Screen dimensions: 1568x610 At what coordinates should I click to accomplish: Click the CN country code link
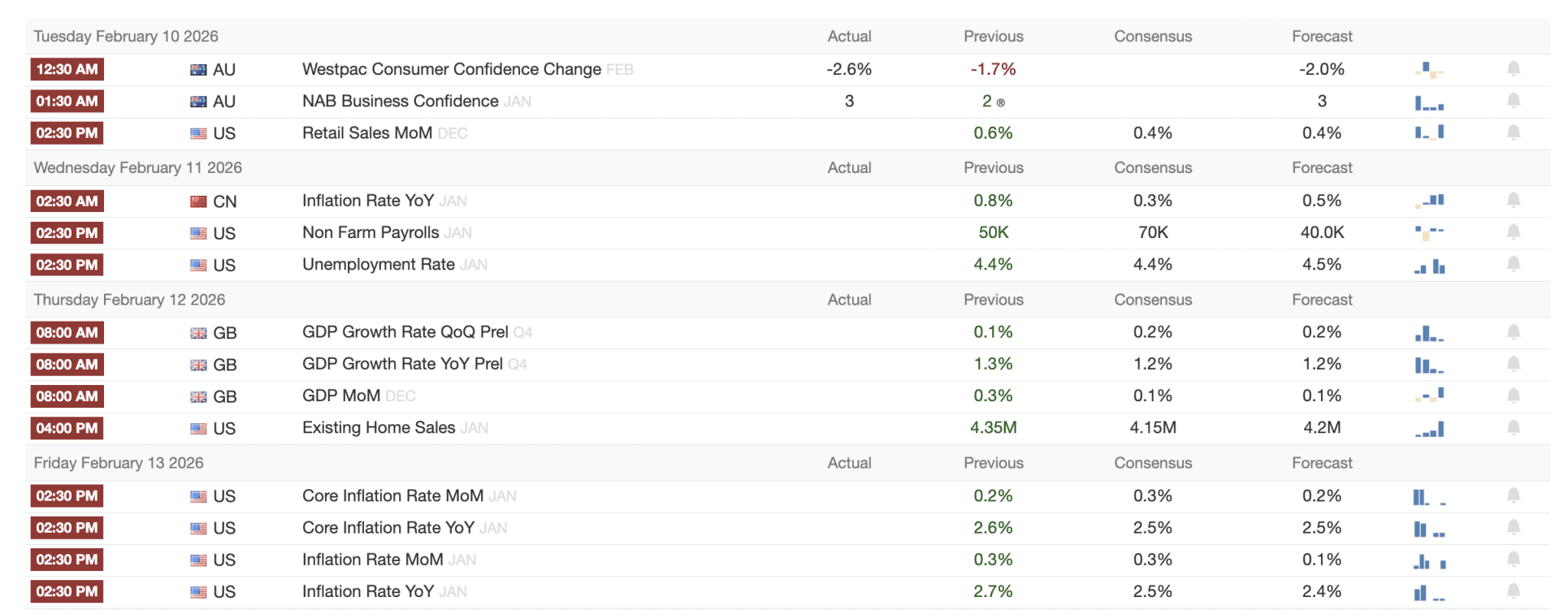click(x=225, y=201)
